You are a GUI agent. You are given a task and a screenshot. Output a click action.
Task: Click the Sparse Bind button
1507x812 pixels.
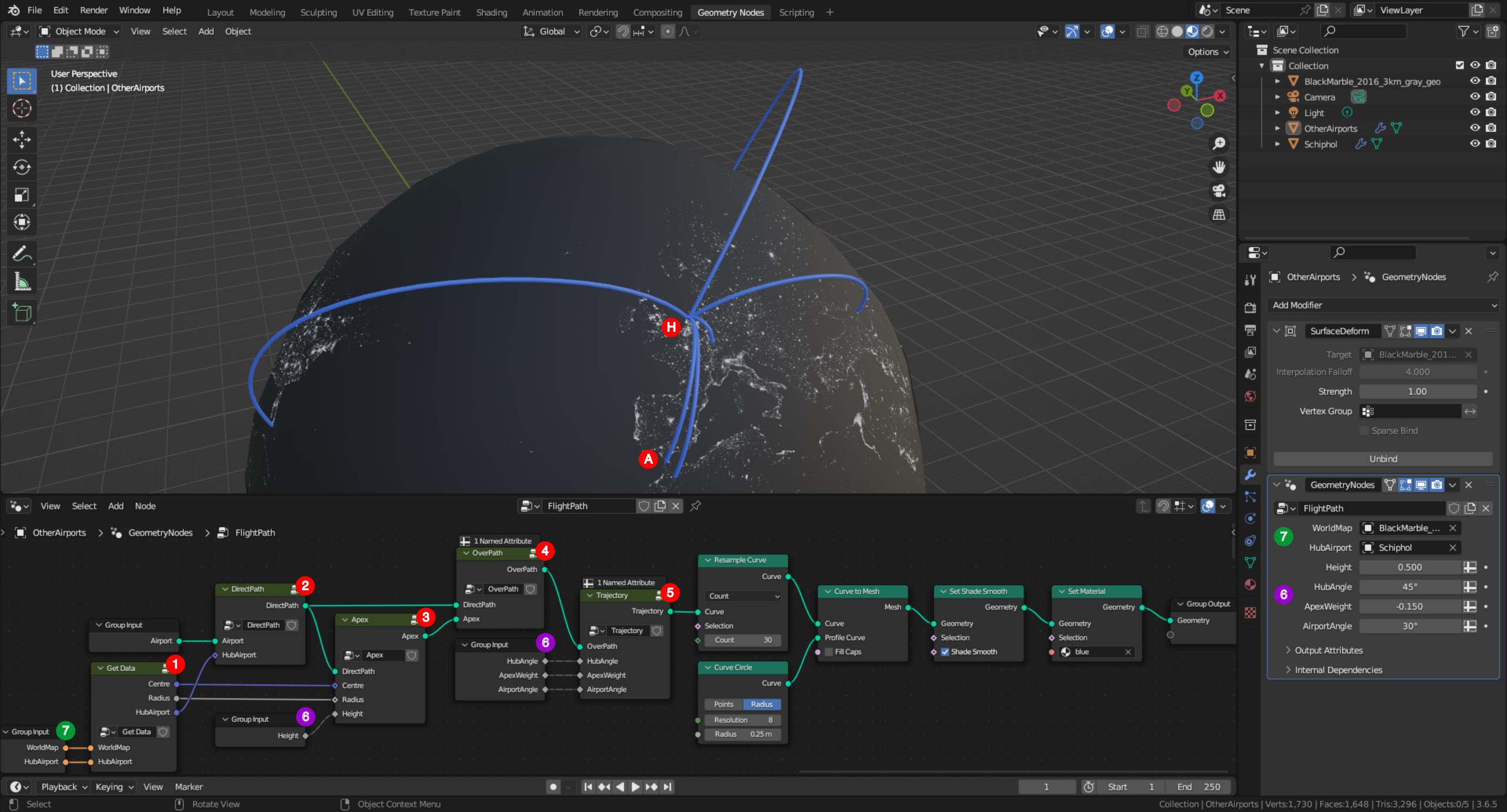click(1365, 431)
